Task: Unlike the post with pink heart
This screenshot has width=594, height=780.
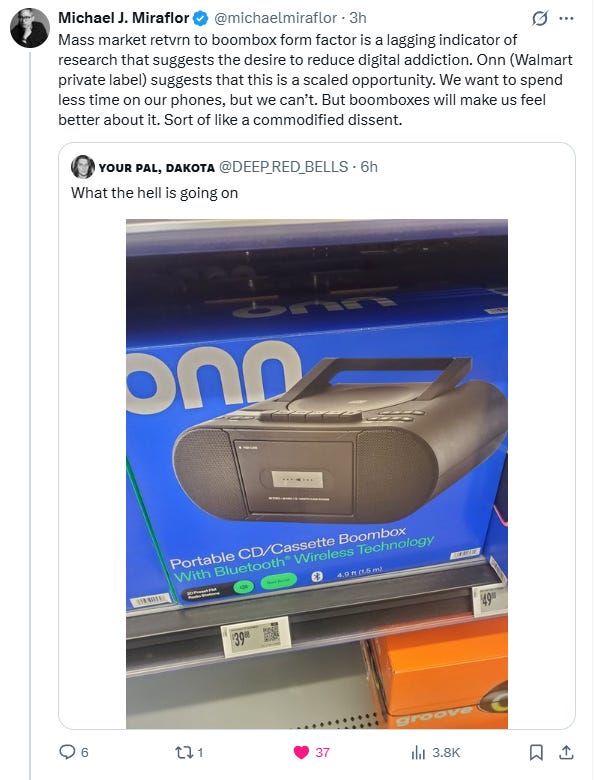Action: tap(301, 752)
